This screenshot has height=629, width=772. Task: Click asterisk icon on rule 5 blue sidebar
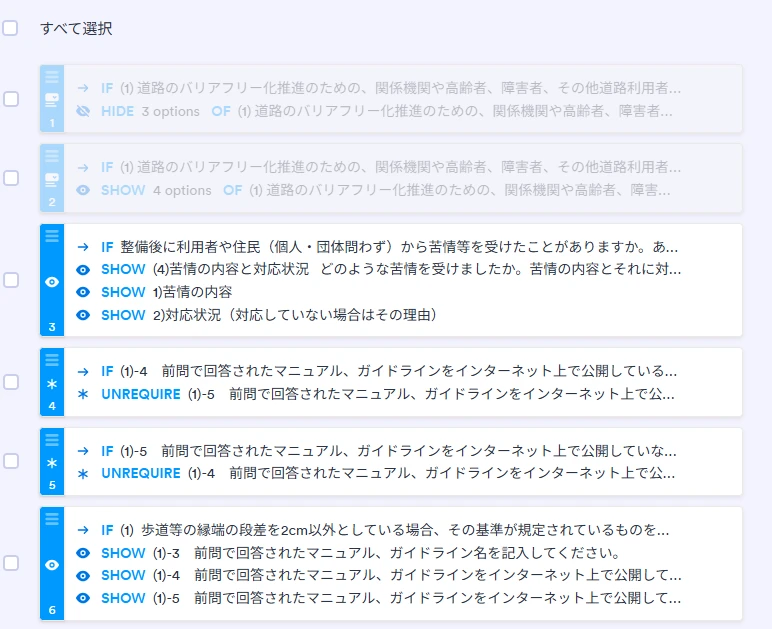tap(52, 463)
